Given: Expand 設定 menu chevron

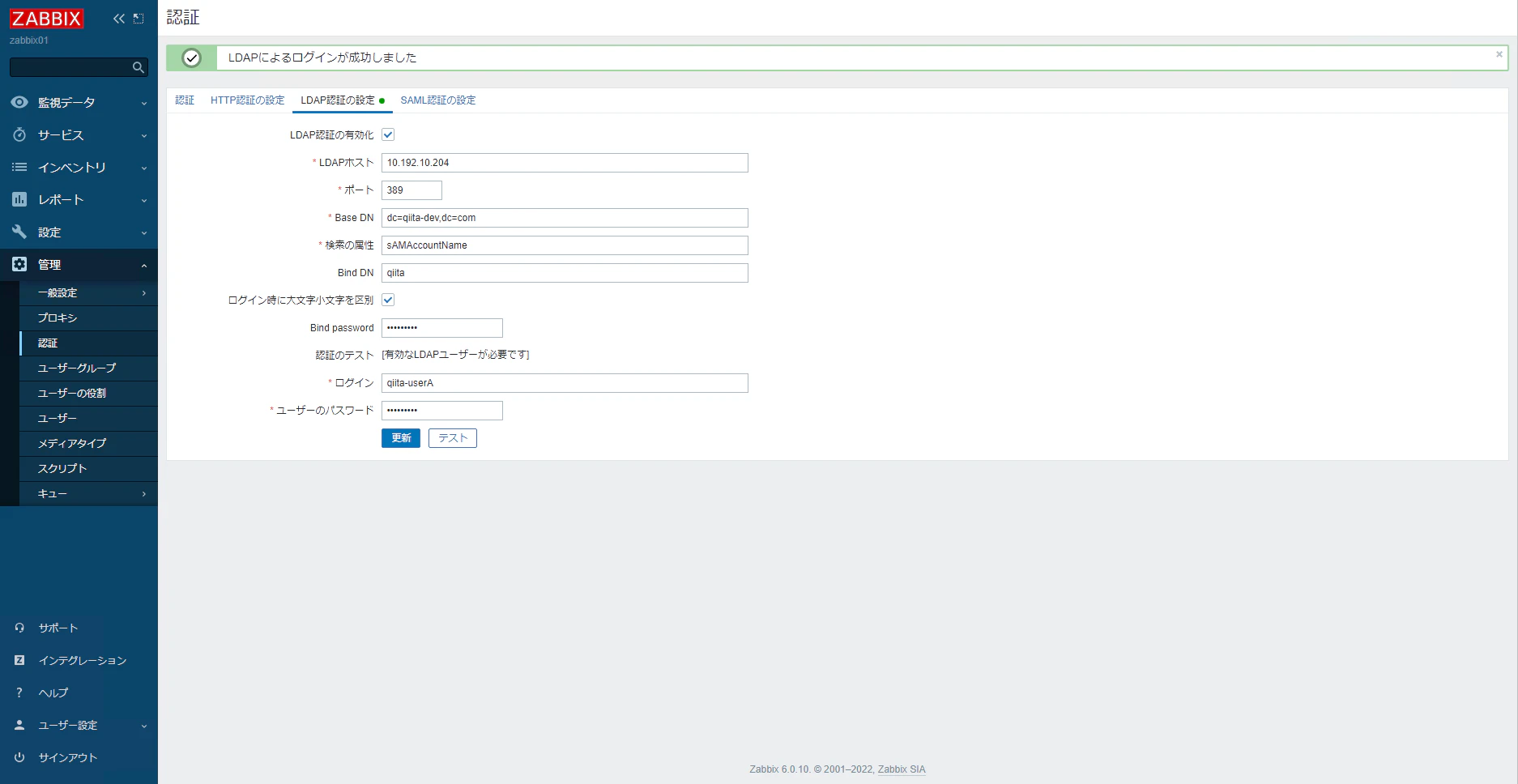Looking at the screenshot, I should tap(144, 232).
